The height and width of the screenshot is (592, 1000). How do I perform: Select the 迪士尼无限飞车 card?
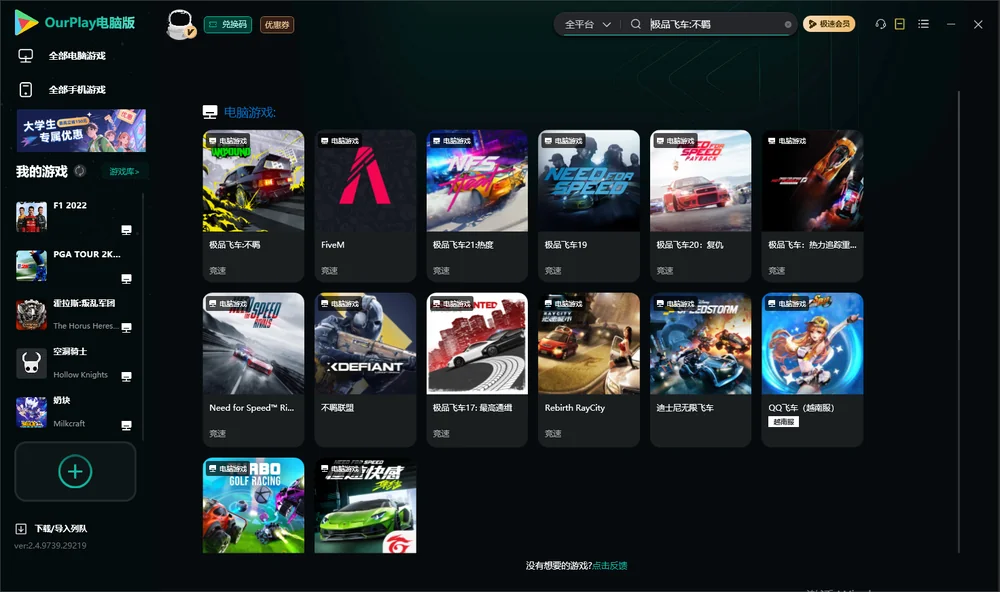[700, 369]
